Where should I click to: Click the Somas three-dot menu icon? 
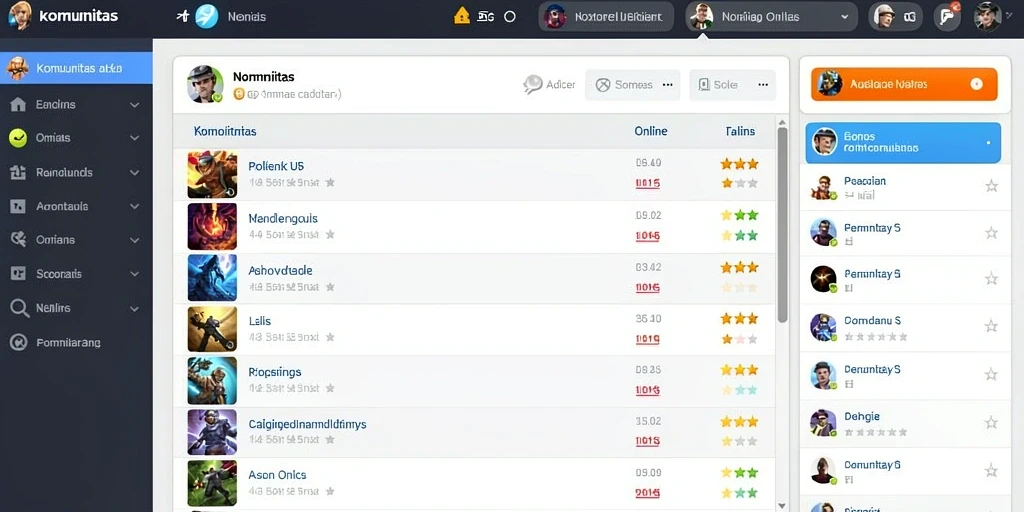click(x=667, y=85)
